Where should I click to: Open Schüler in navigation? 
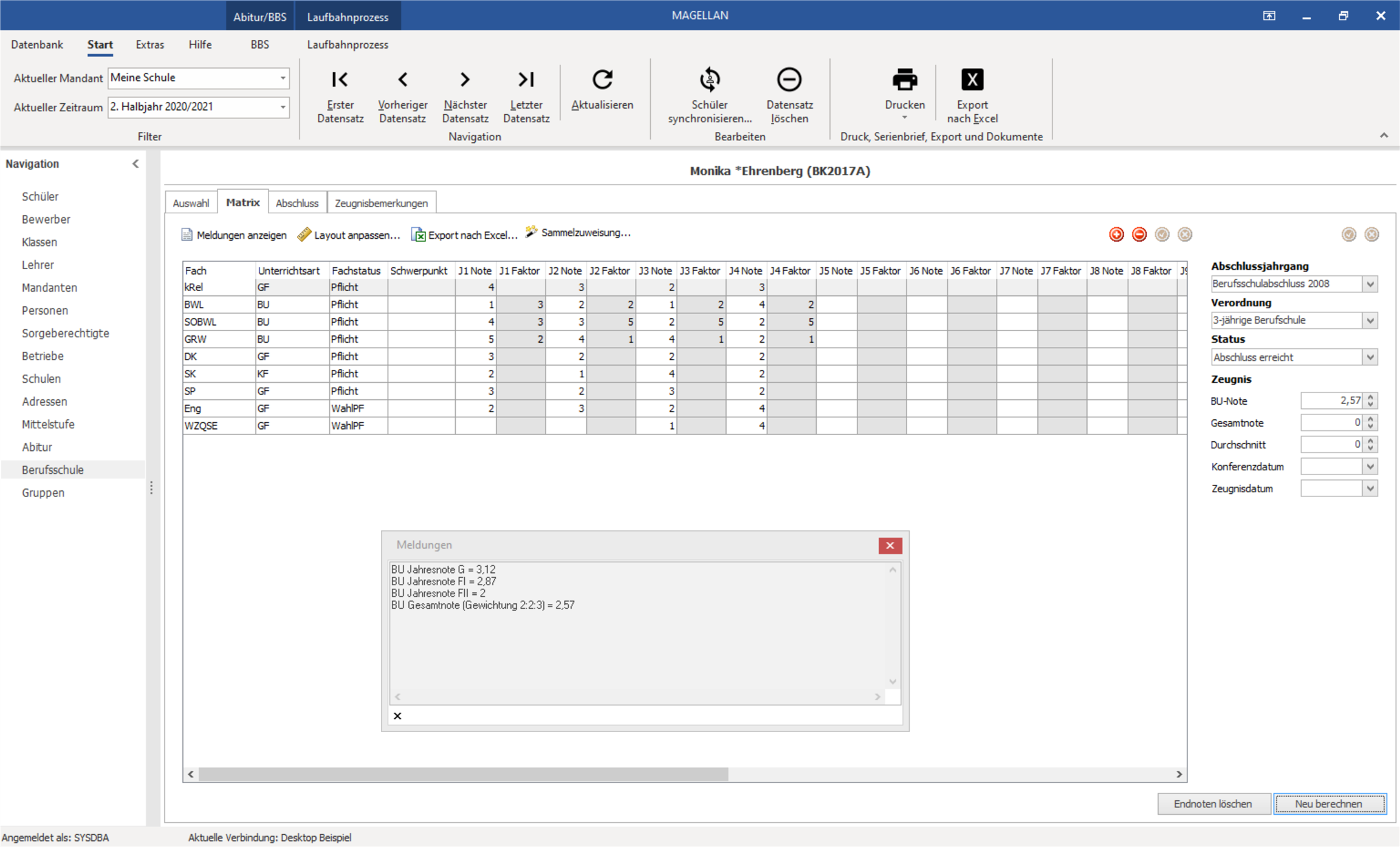pyautogui.click(x=40, y=196)
